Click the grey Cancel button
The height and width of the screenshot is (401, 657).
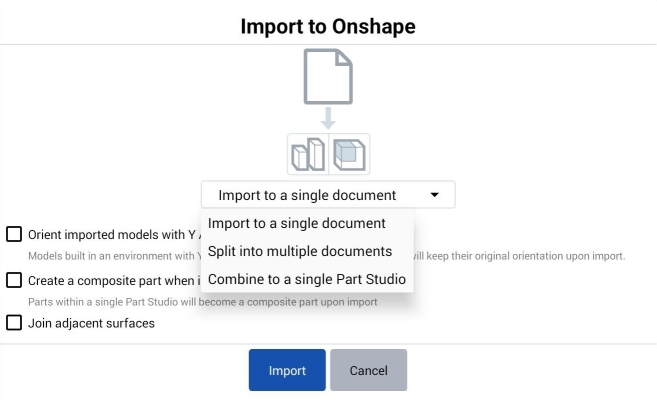click(x=368, y=371)
